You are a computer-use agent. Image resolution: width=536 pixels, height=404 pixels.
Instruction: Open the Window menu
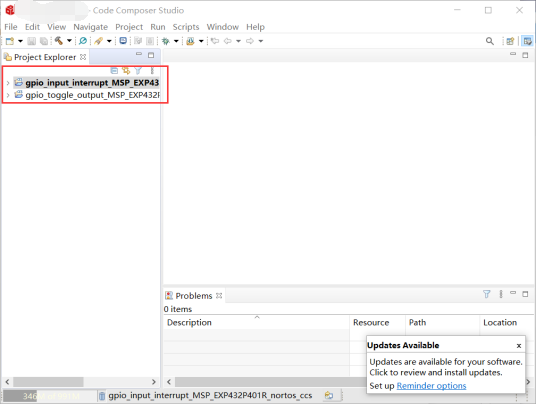pyautogui.click(x=223, y=27)
